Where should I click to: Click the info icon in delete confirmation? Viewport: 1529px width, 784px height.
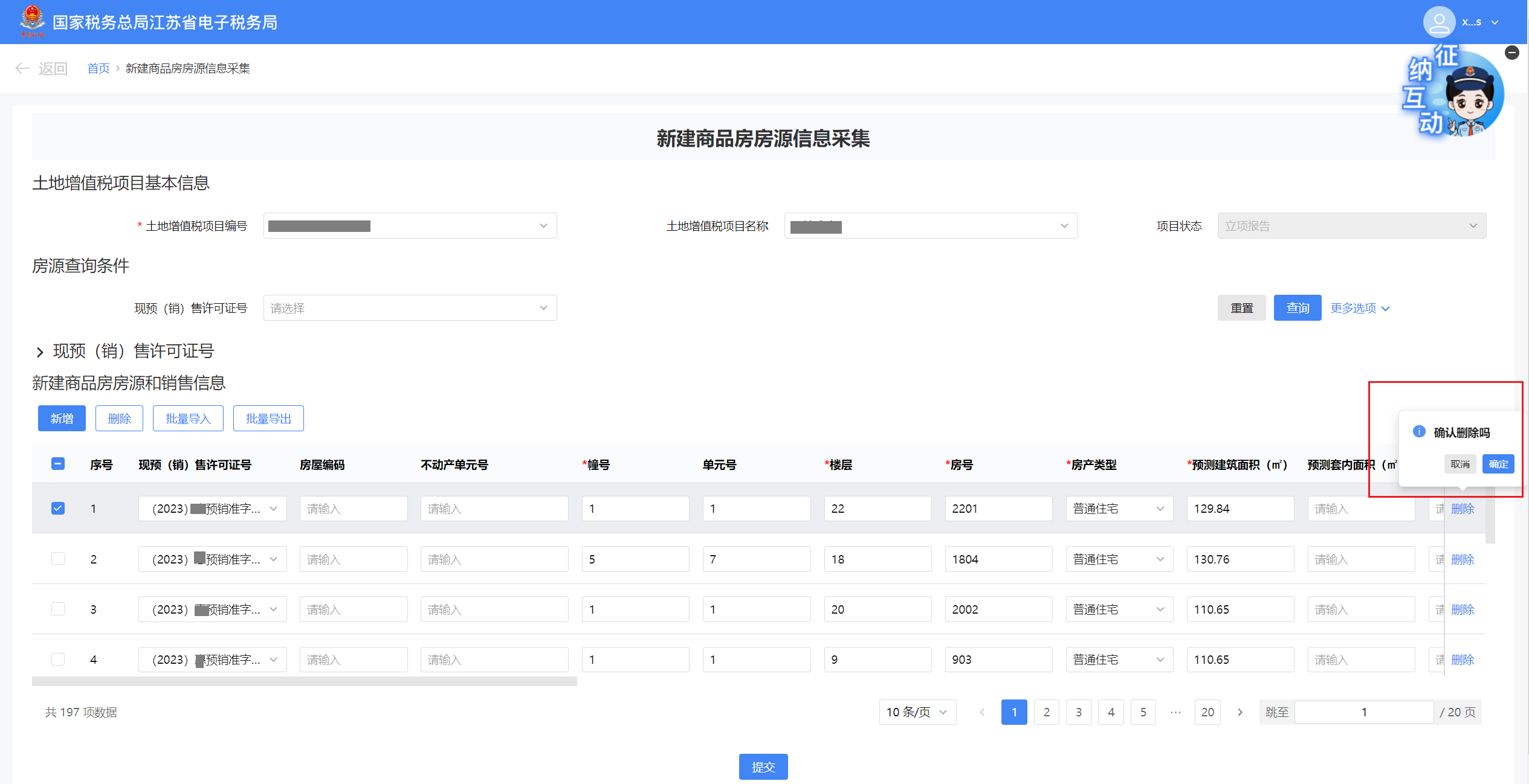pos(1419,431)
